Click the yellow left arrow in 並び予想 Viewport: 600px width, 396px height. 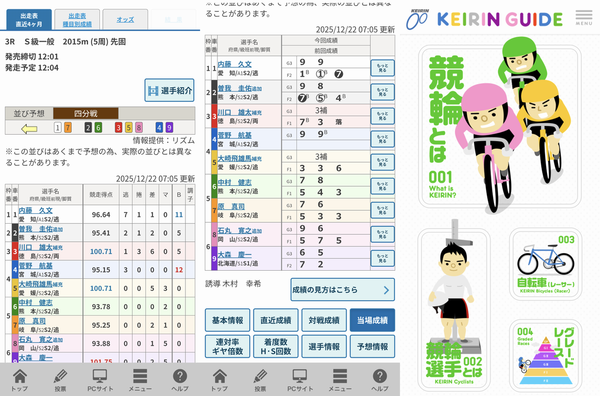point(29,128)
